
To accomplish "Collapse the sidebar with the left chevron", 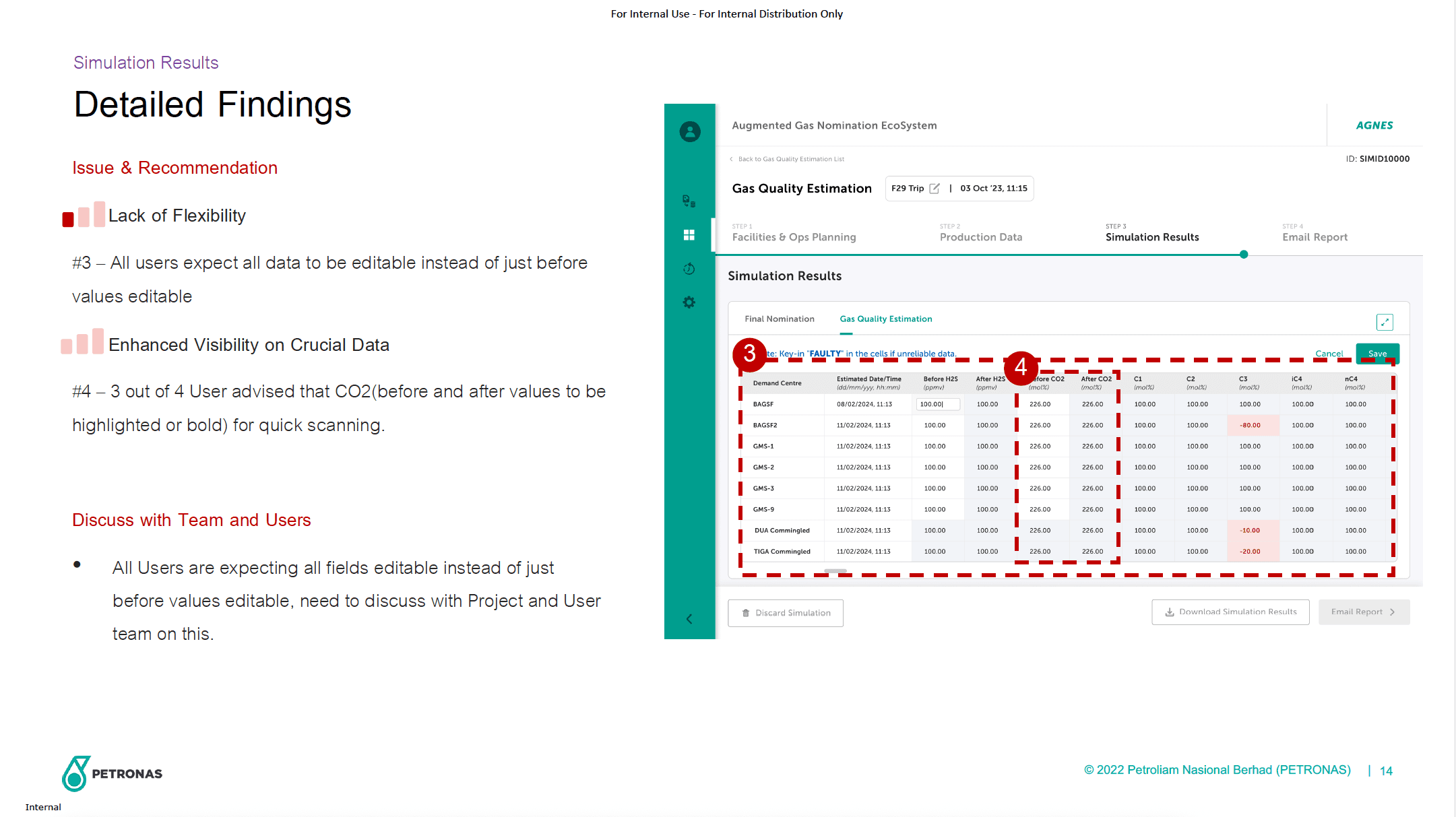I will point(689,618).
